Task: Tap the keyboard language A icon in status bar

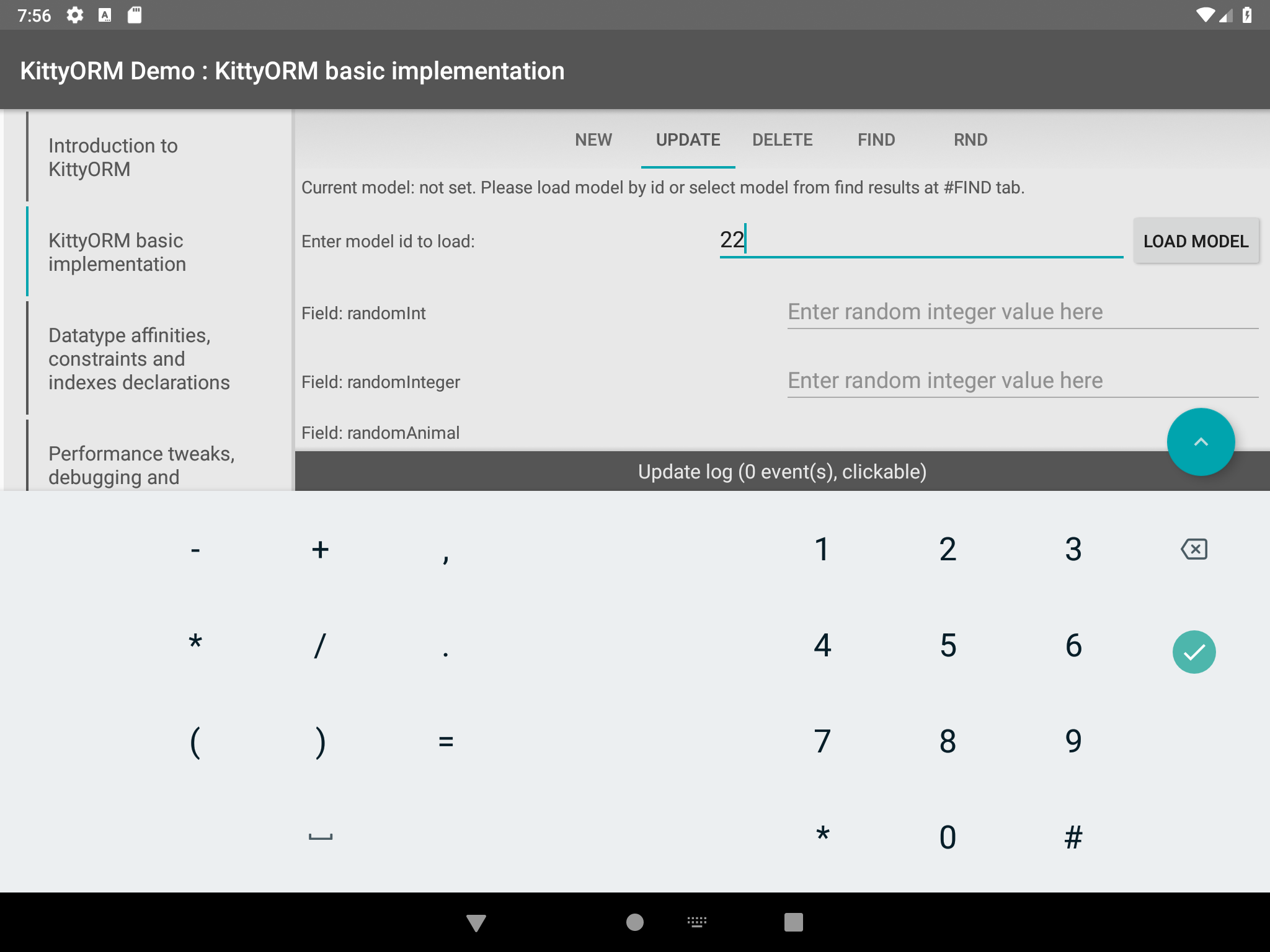Action: (105, 15)
